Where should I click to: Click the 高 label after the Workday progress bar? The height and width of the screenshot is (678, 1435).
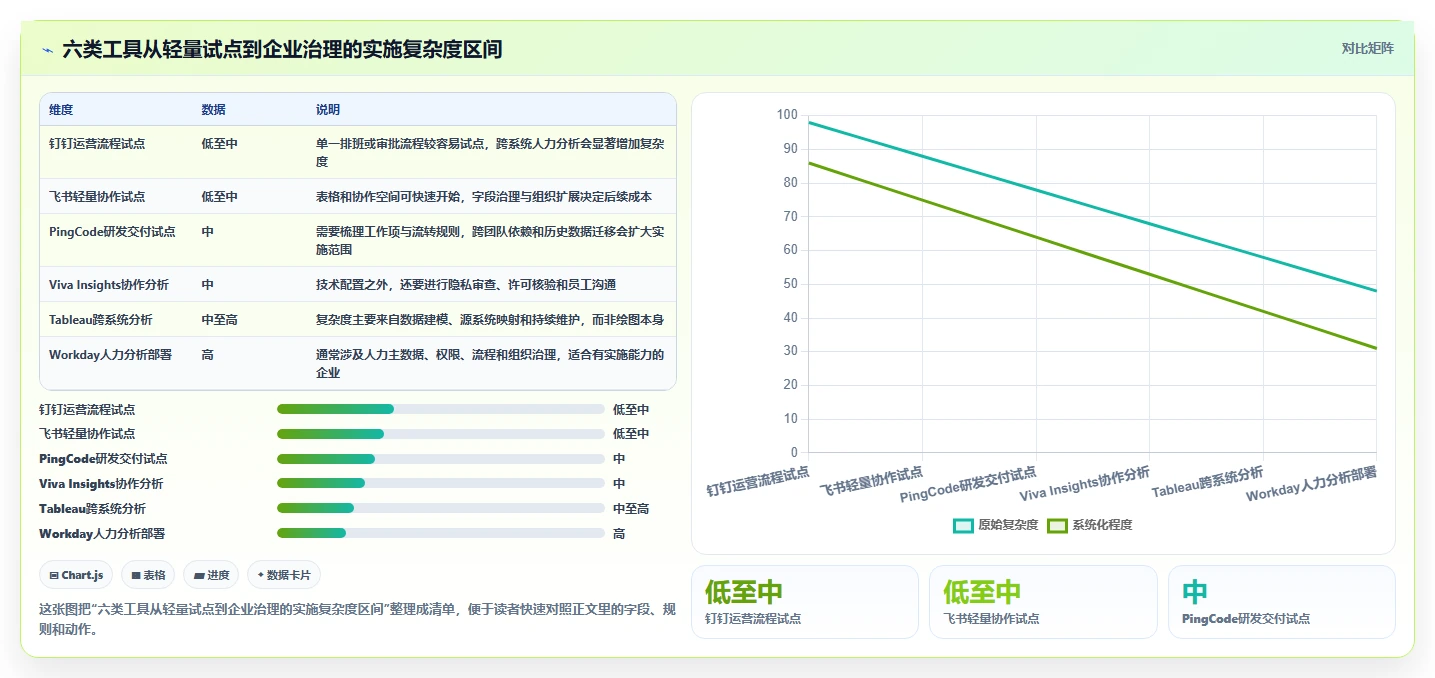619,534
